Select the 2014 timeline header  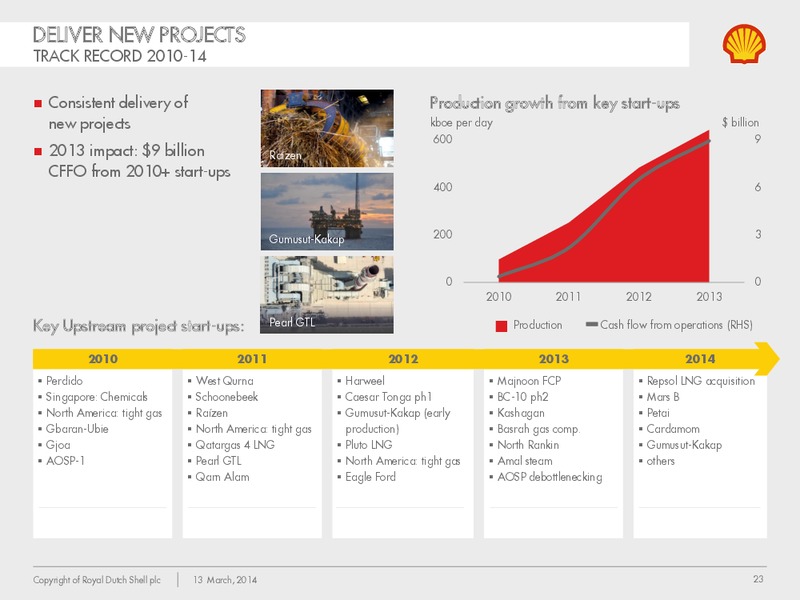tap(700, 359)
